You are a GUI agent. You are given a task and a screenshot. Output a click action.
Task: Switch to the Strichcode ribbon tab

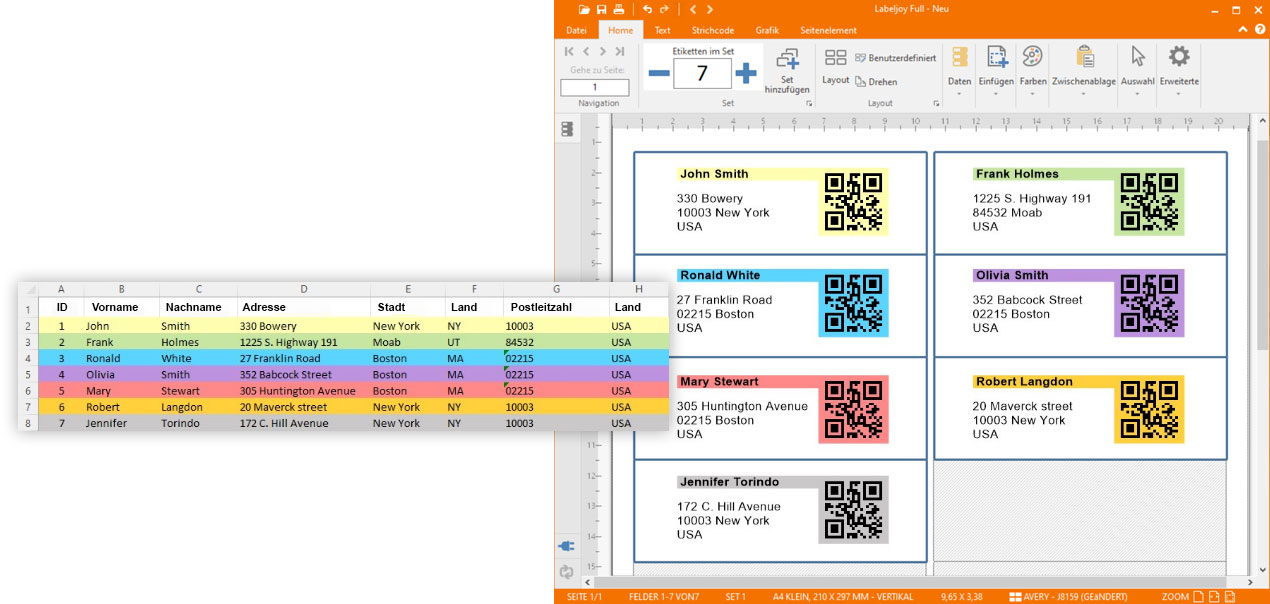pyautogui.click(x=711, y=30)
